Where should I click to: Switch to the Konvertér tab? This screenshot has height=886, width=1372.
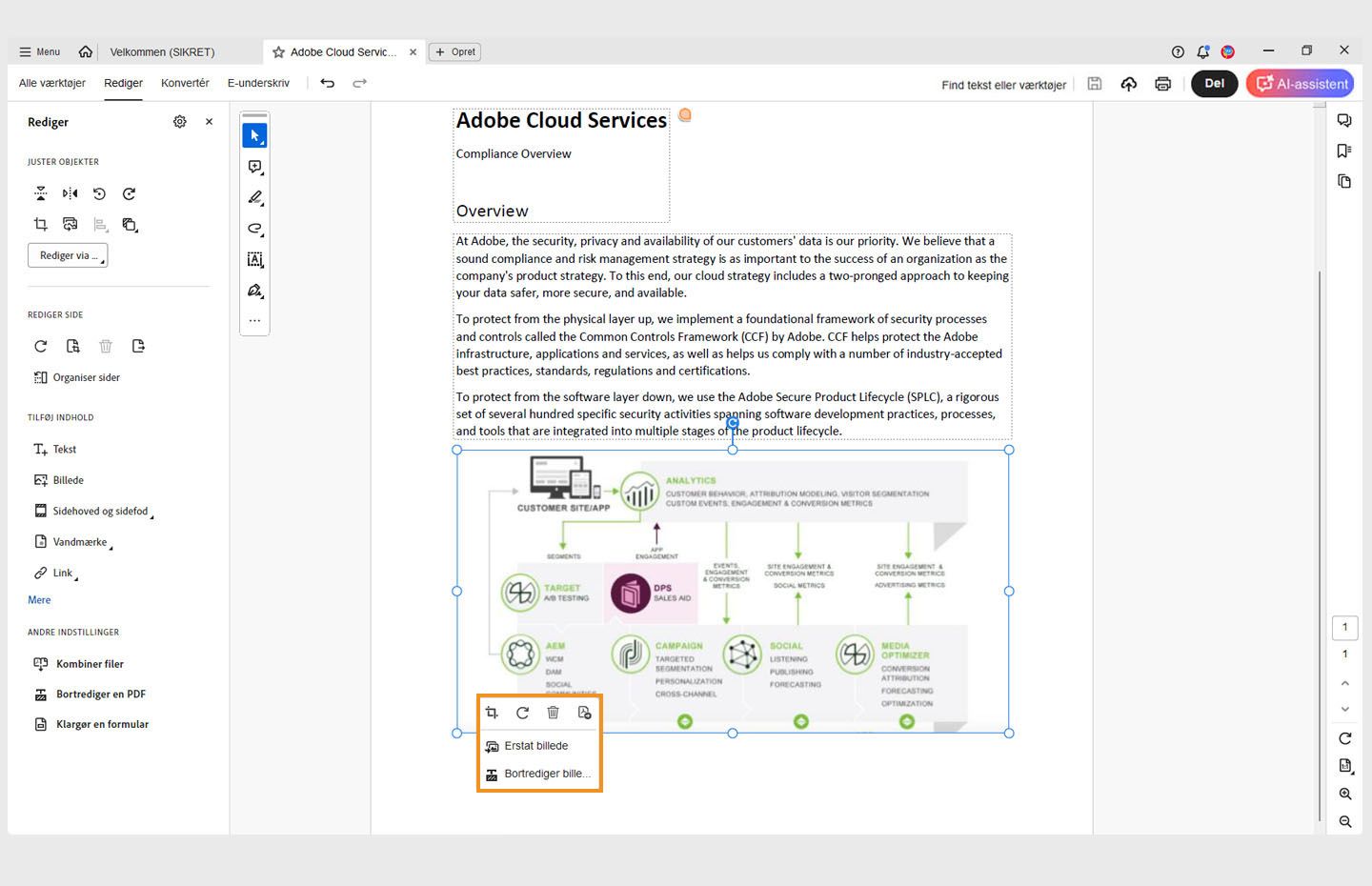[185, 83]
